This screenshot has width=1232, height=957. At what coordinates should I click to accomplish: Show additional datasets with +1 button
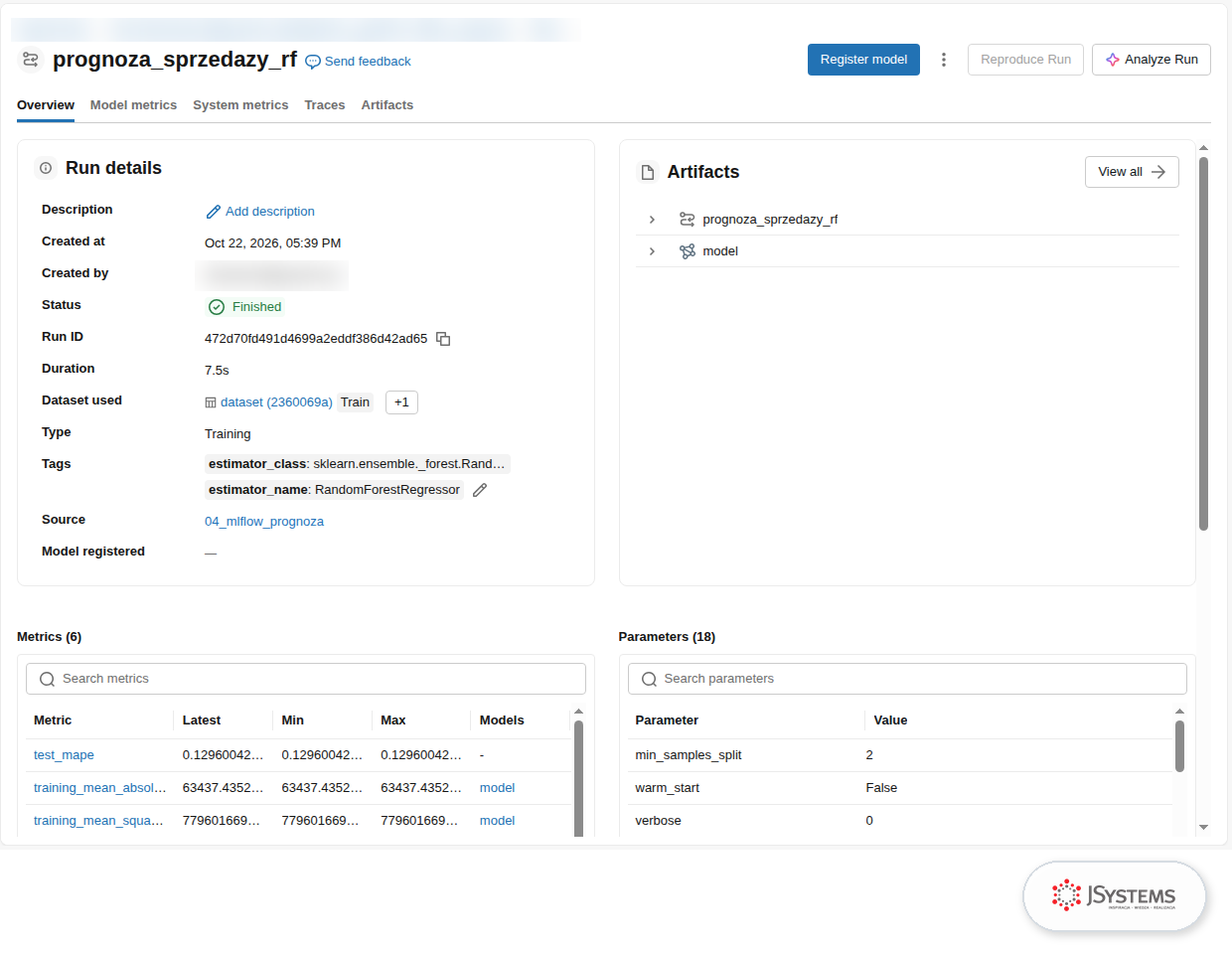tap(401, 402)
